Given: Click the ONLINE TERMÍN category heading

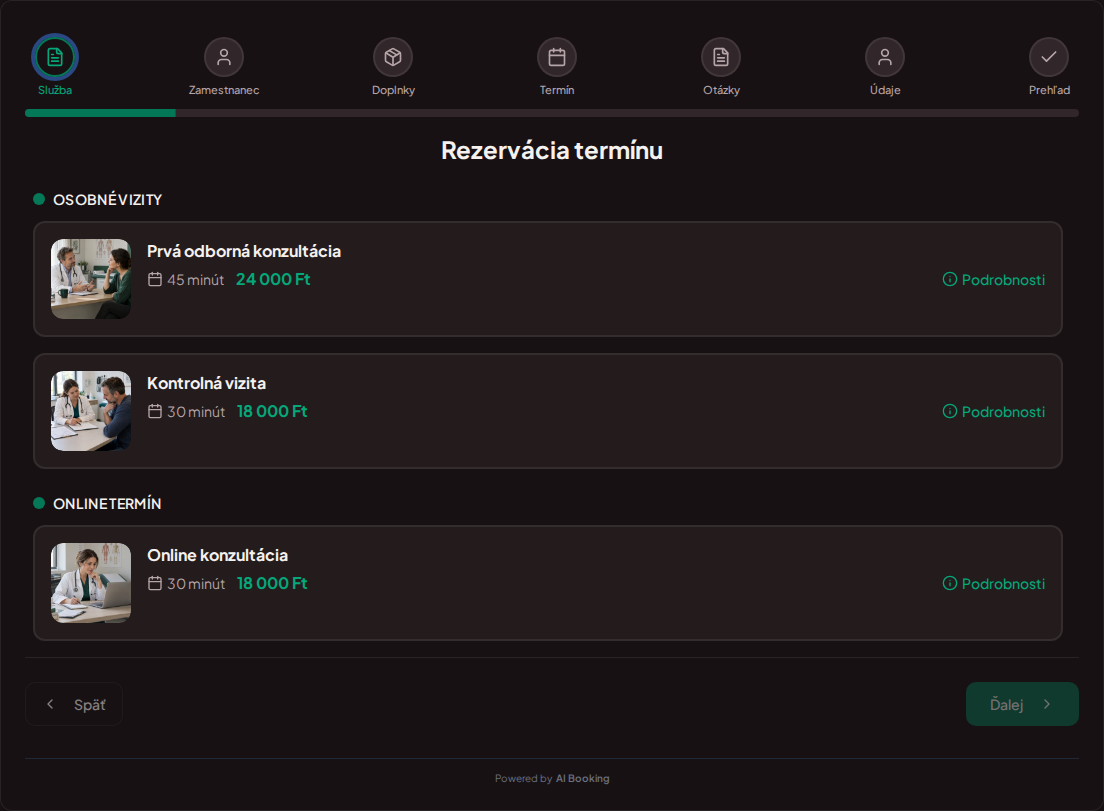Looking at the screenshot, I should pos(107,504).
